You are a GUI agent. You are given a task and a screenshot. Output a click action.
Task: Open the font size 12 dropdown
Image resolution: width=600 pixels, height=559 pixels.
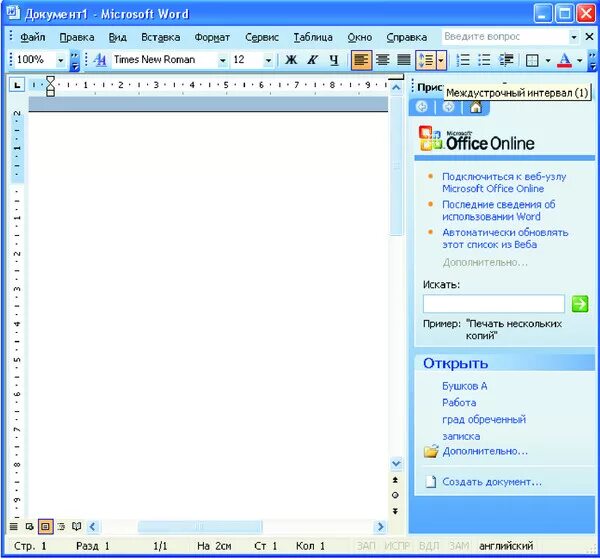268,60
